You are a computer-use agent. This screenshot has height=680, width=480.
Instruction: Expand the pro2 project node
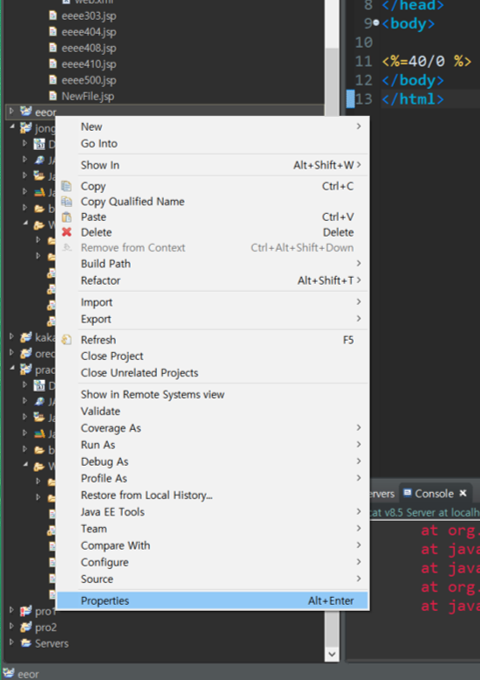12,627
